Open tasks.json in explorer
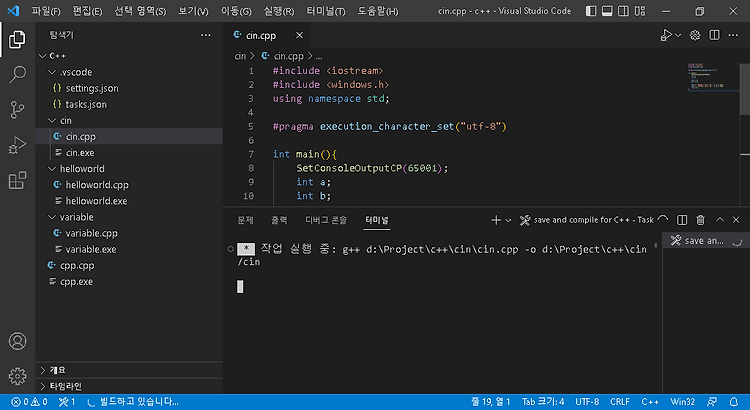The height and width of the screenshot is (410, 750). (x=130, y=104)
